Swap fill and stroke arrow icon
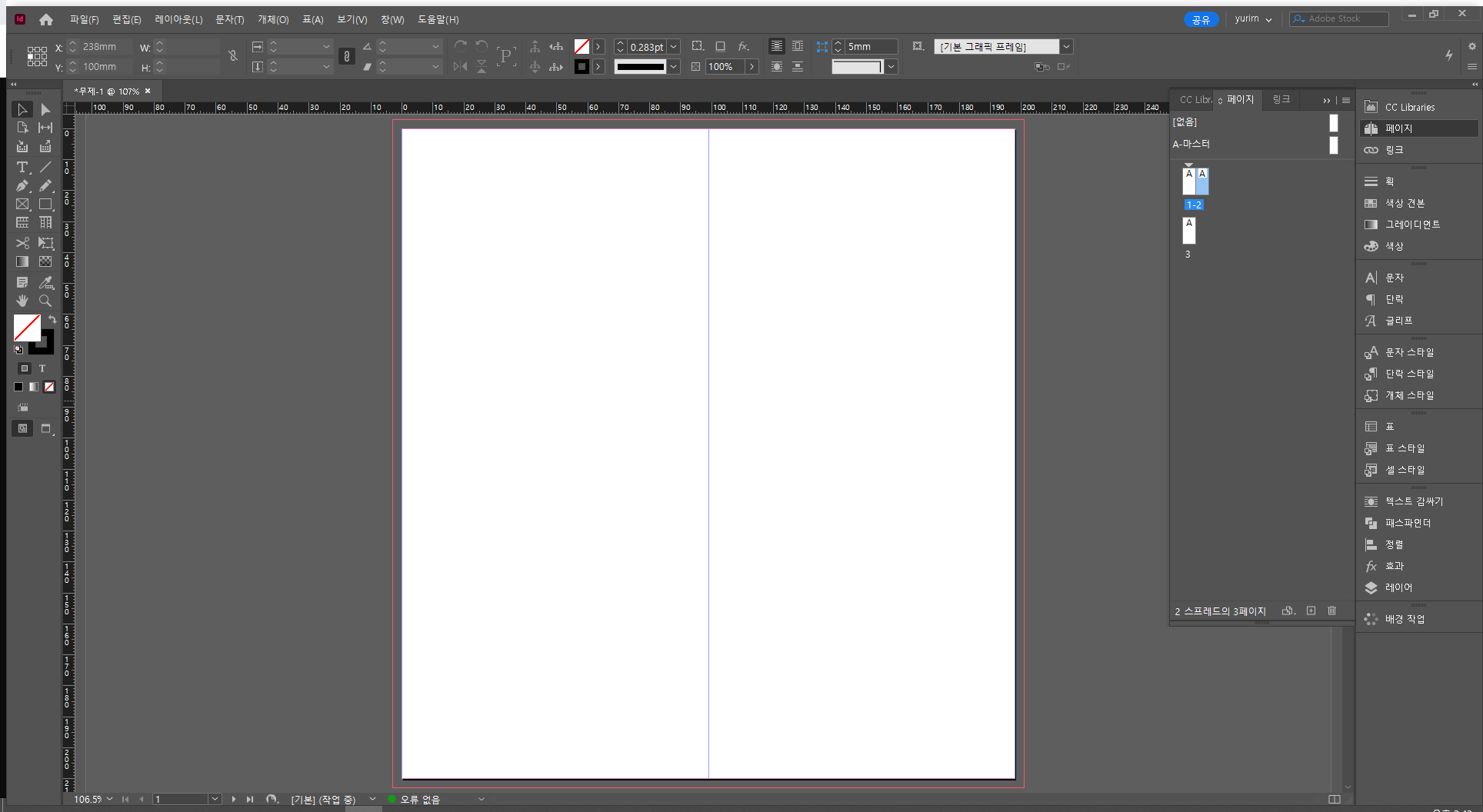Image resolution: width=1483 pixels, height=812 pixels. coord(52,319)
